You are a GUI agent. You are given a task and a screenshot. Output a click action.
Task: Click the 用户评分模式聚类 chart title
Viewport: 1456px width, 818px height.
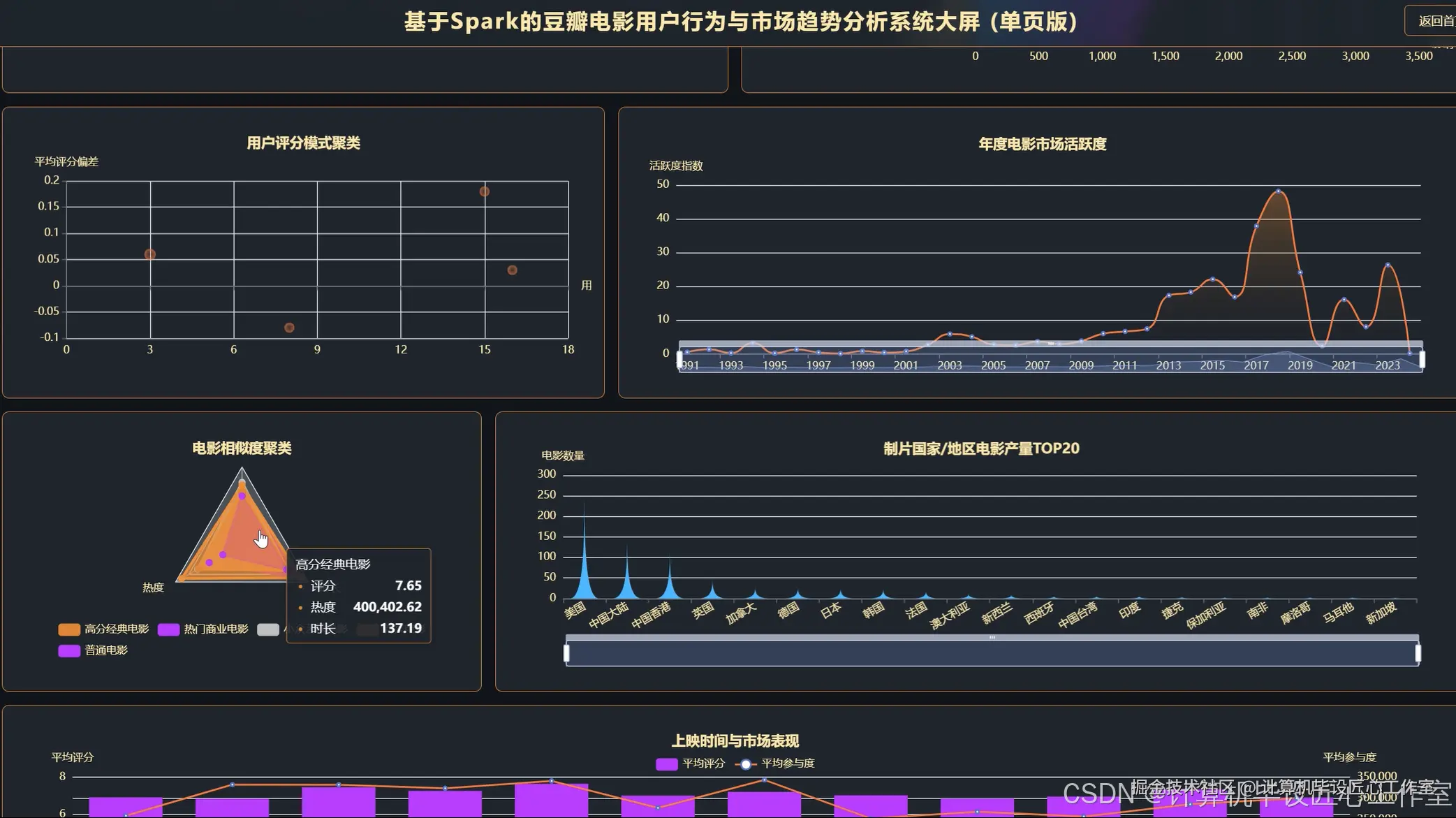point(303,143)
